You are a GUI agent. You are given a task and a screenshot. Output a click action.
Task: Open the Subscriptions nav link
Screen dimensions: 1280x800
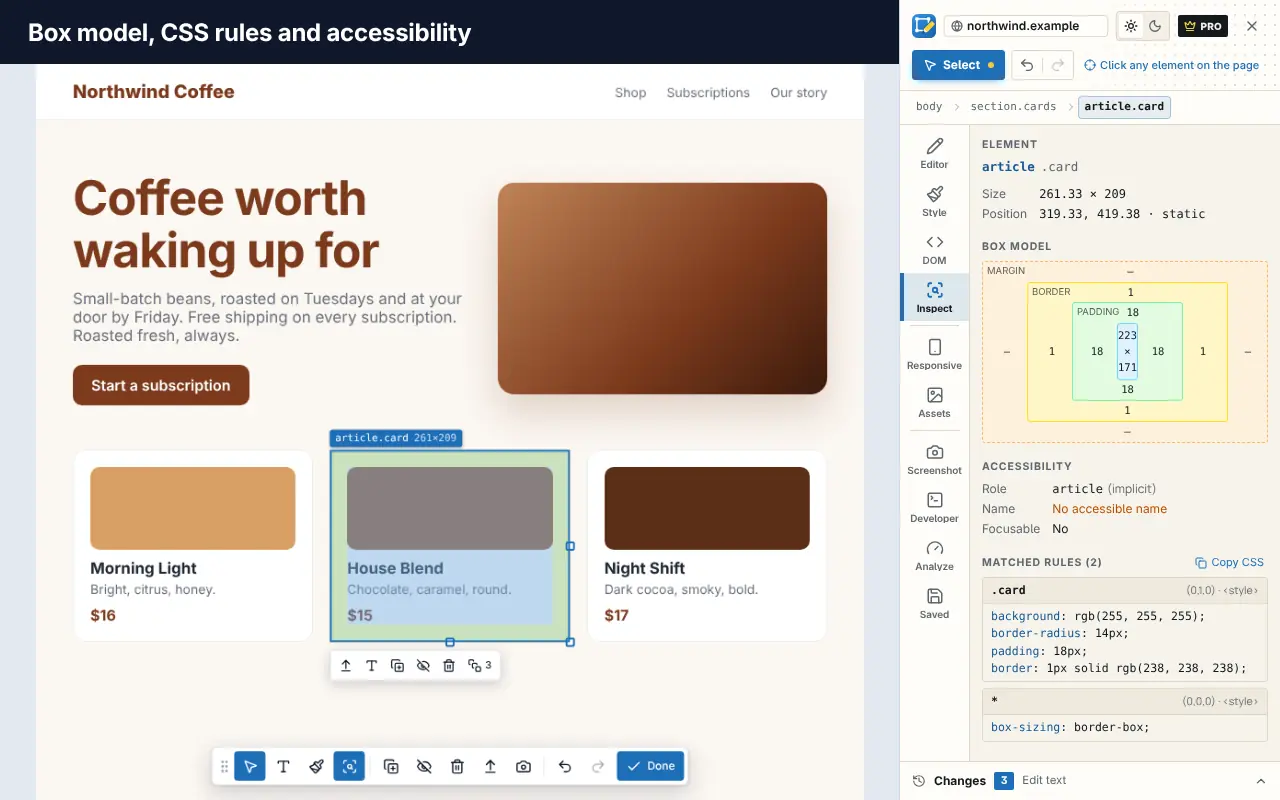pyautogui.click(x=708, y=93)
